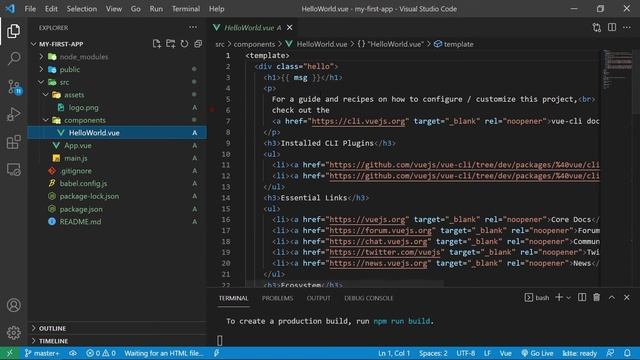The height and width of the screenshot is (360, 640).
Task: Click New Folder icon in Explorer header
Action: point(171,44)
